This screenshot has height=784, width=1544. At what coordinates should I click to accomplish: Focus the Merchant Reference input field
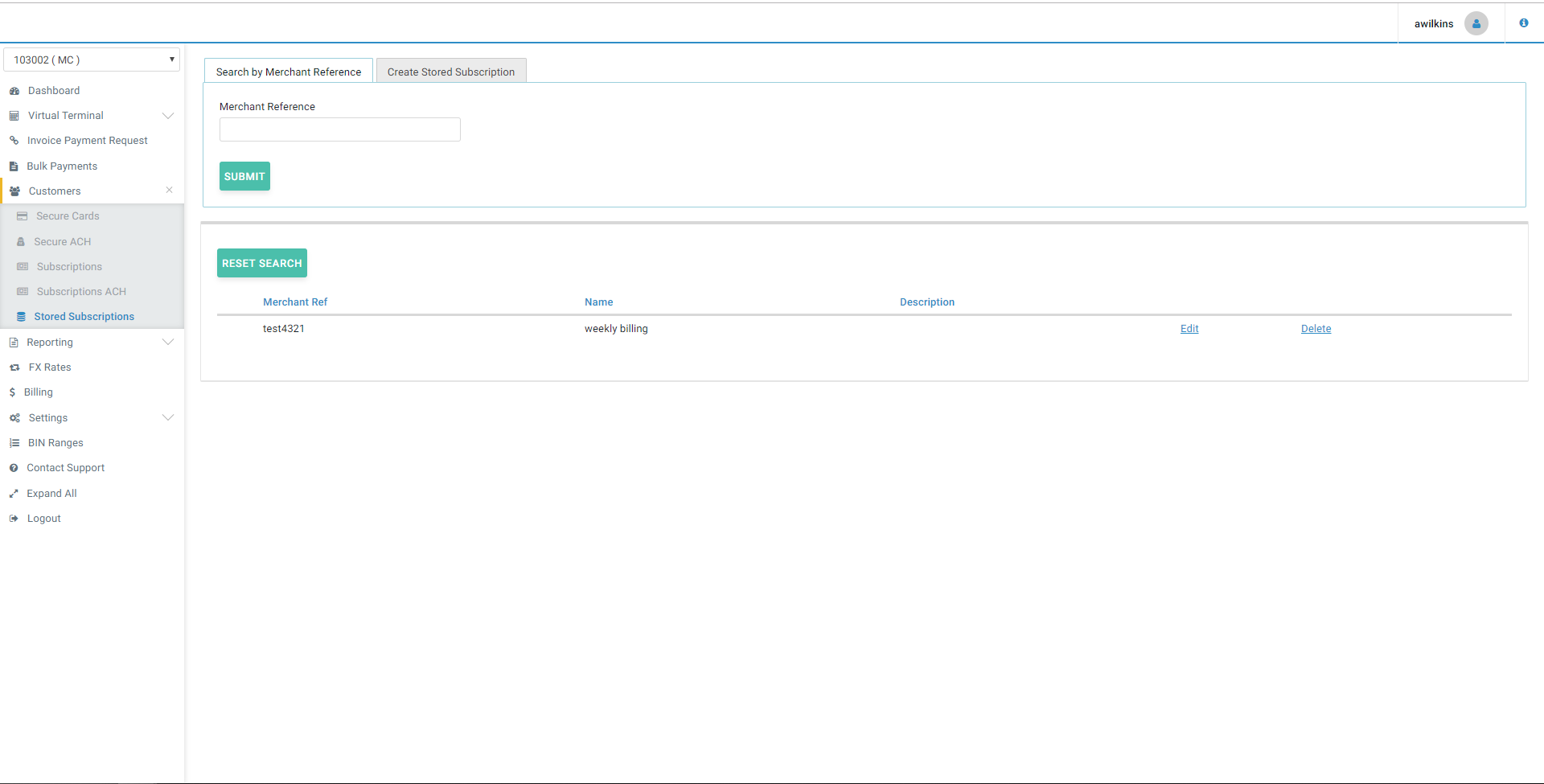pos(339,129)
